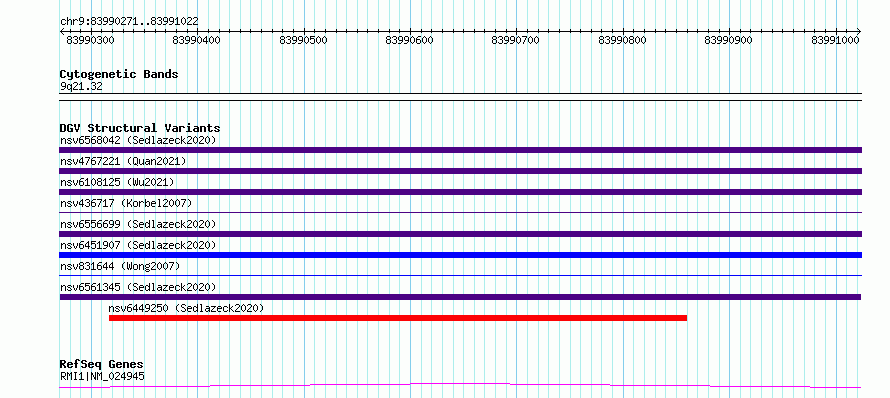Click ruler position 83990900
The width and height of the screenshot is (890, 398).
click(x=728, y=40)
